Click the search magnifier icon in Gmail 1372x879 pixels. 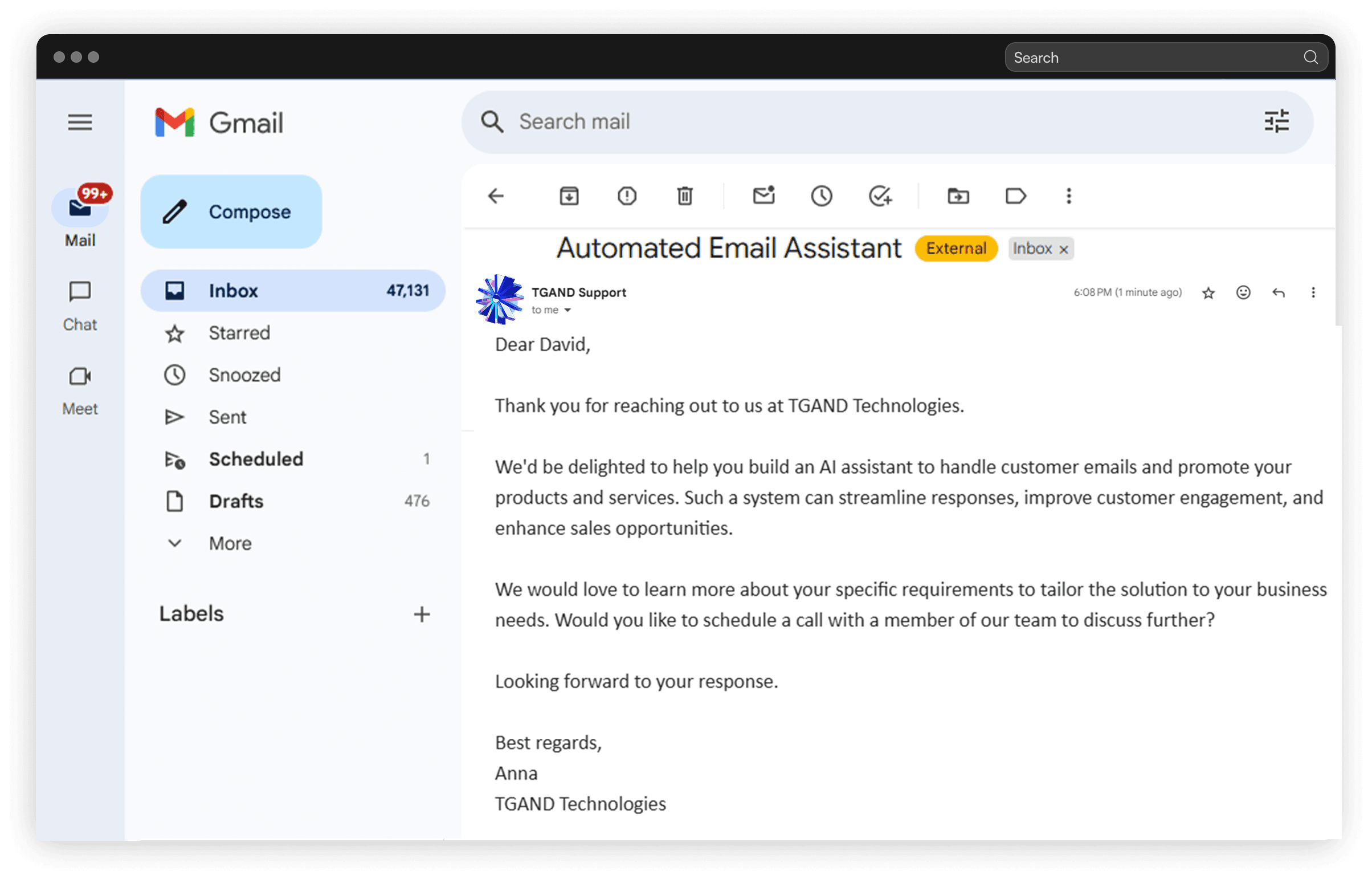[492, 122]
